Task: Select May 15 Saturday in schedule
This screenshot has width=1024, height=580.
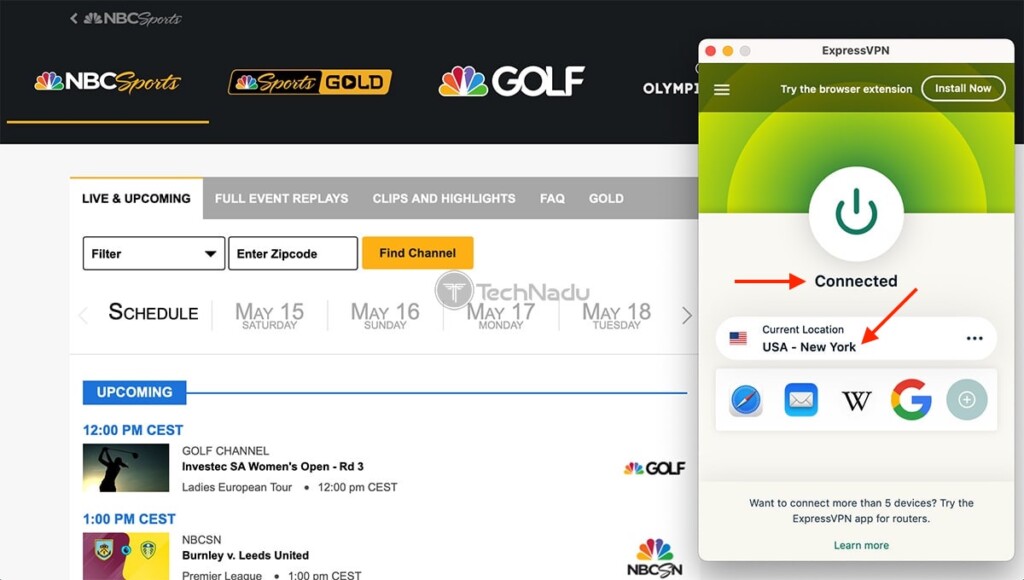Action: 269,315
